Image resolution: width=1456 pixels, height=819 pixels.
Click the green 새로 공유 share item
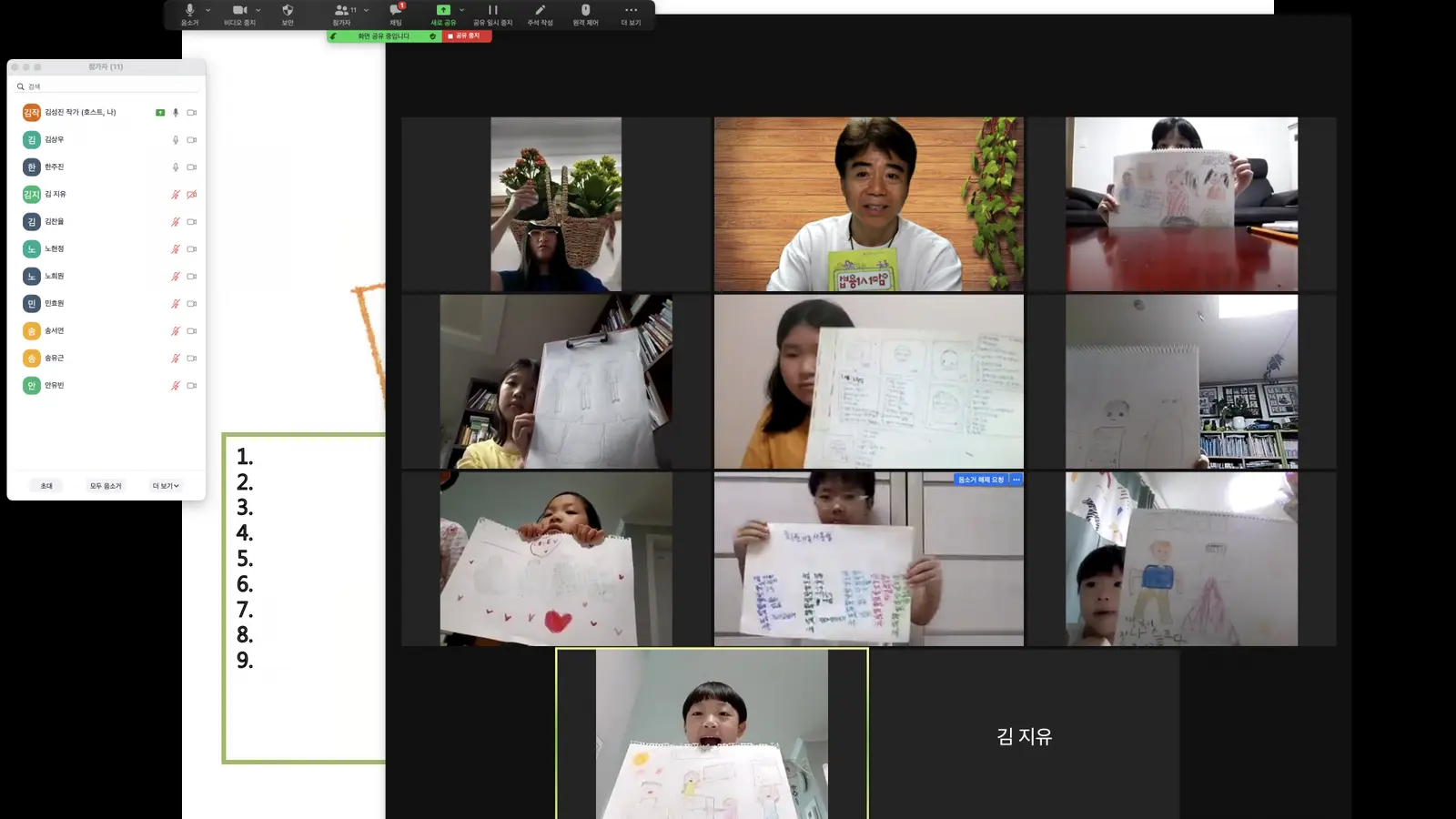[443, 14]
